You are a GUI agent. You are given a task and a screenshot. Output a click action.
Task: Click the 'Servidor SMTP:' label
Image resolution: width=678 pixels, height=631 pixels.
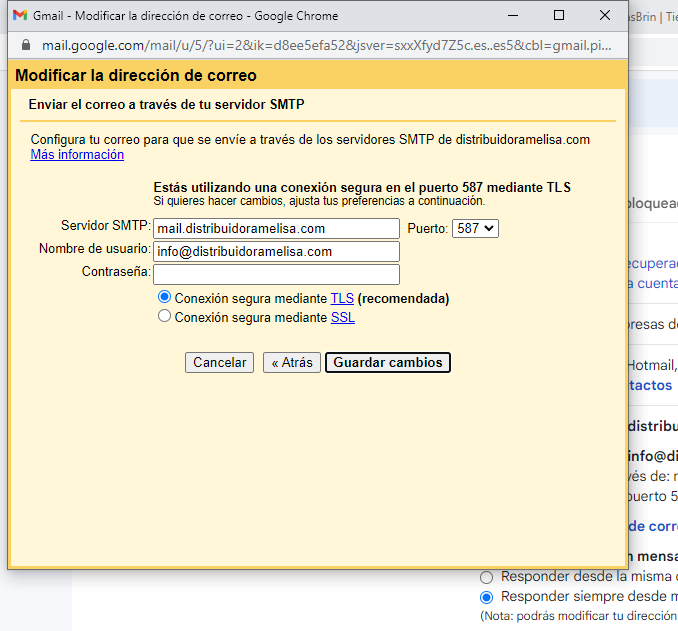point(106,225)
